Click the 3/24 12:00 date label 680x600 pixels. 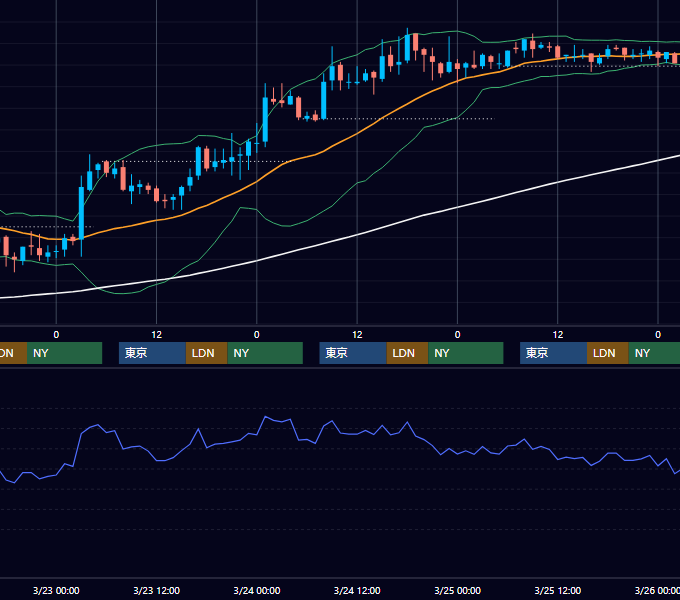click(357, 590)
